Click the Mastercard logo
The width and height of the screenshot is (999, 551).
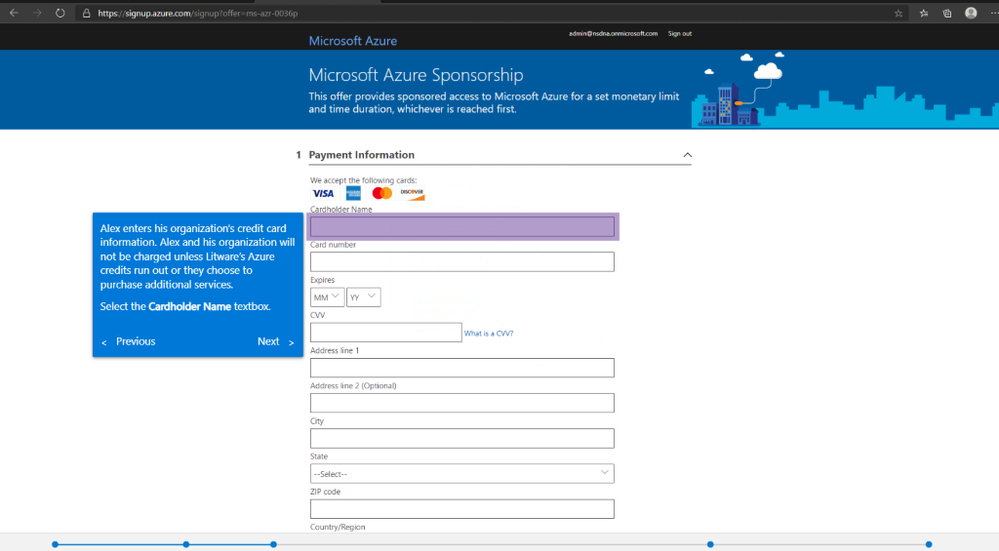pyautogui.click(x=382, y=193)
